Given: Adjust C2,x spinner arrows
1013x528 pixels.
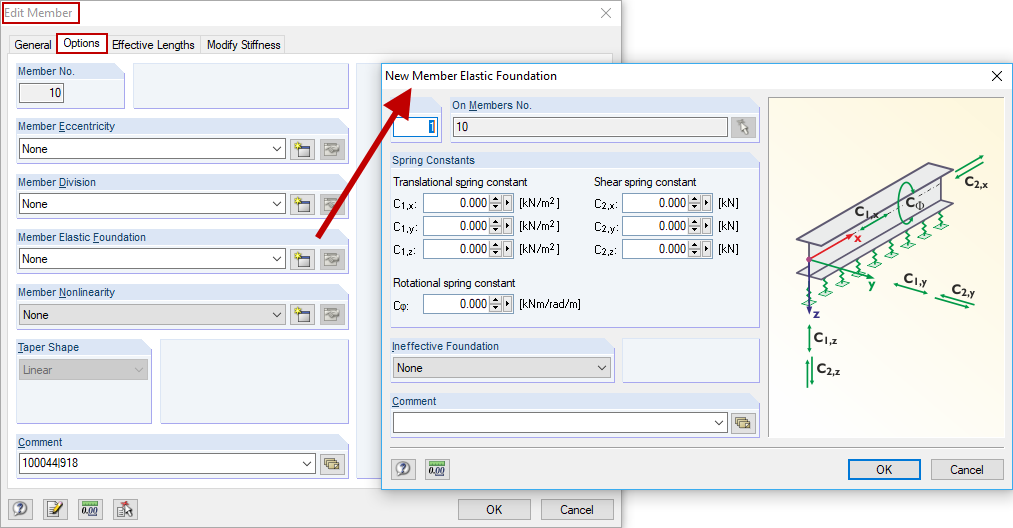Looking at the screenshot, I should click(x=694, y=203).
